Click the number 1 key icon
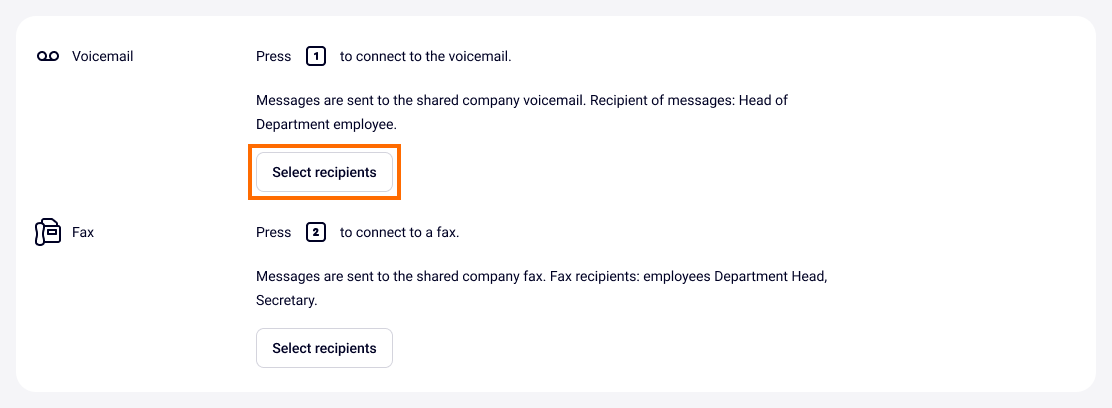Screen dimensions: 1112x408 (316, 57)
